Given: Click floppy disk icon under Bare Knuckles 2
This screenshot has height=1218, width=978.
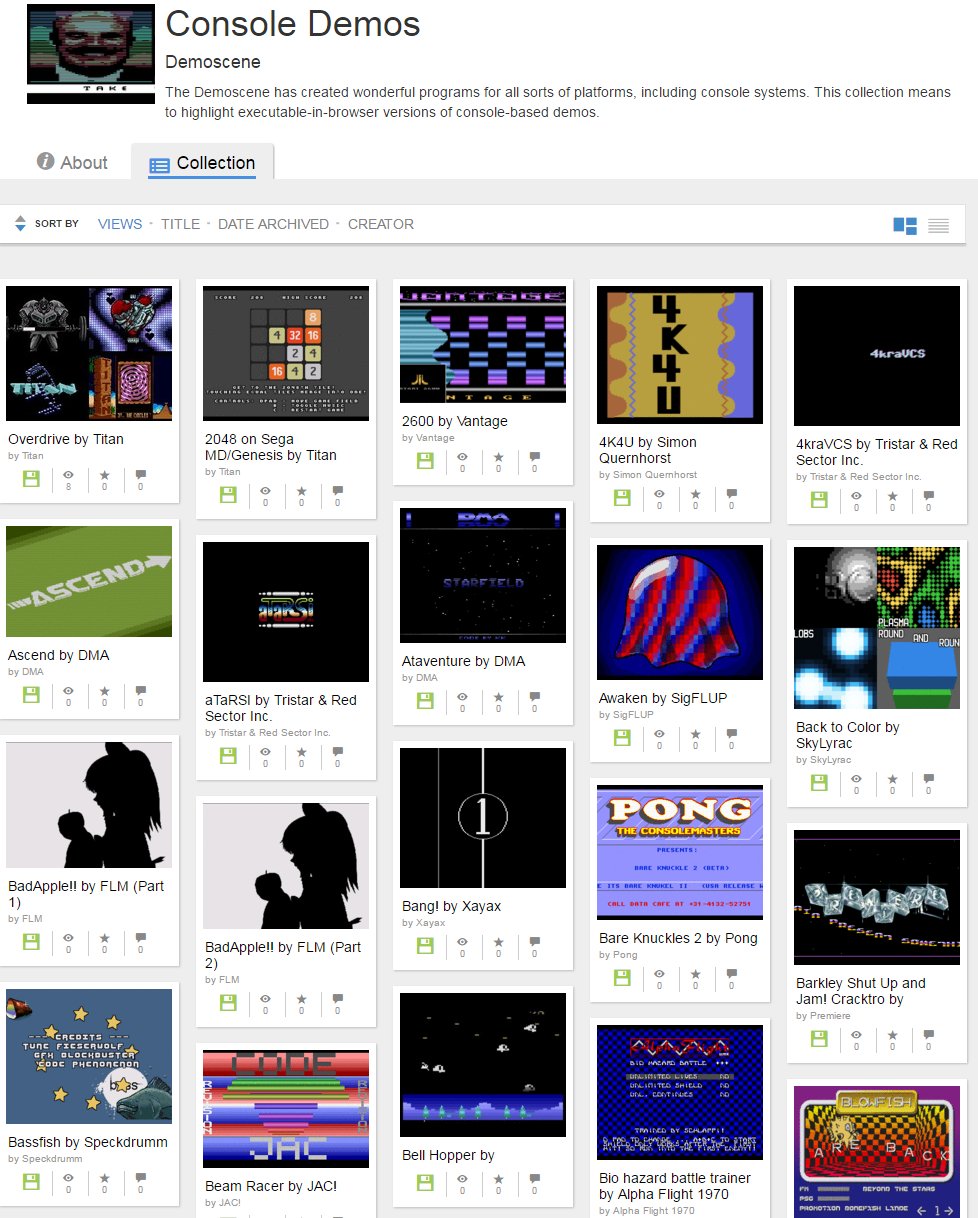Looking at the screenshot, I should tap(622, 977).
